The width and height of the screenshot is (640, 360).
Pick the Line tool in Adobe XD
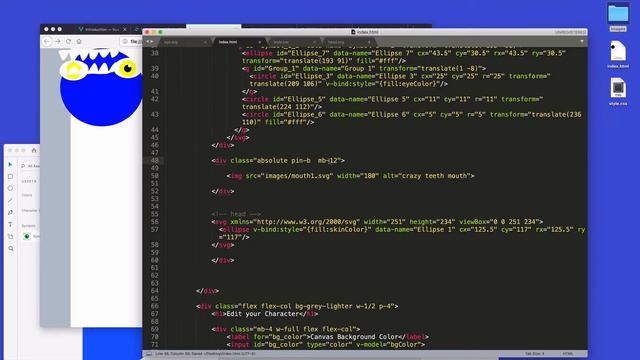pos(11,200)
